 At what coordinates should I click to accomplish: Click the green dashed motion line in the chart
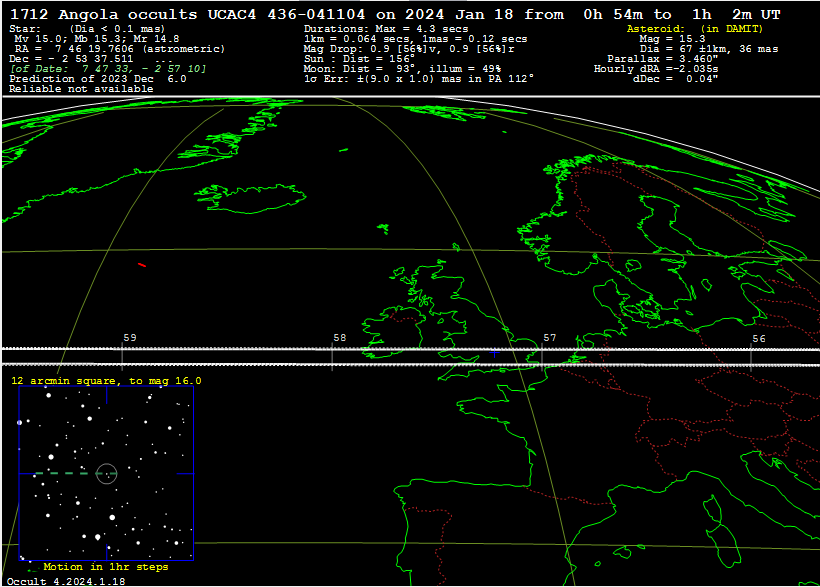[x=62, y=473]
